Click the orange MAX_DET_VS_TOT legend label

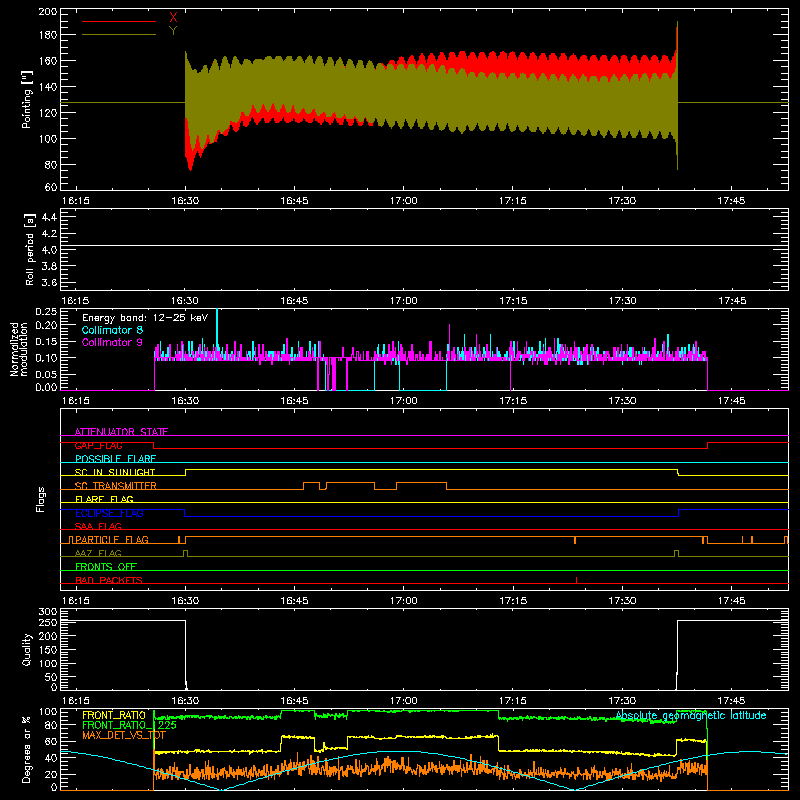pyautogui.click(x=124, y=735)
